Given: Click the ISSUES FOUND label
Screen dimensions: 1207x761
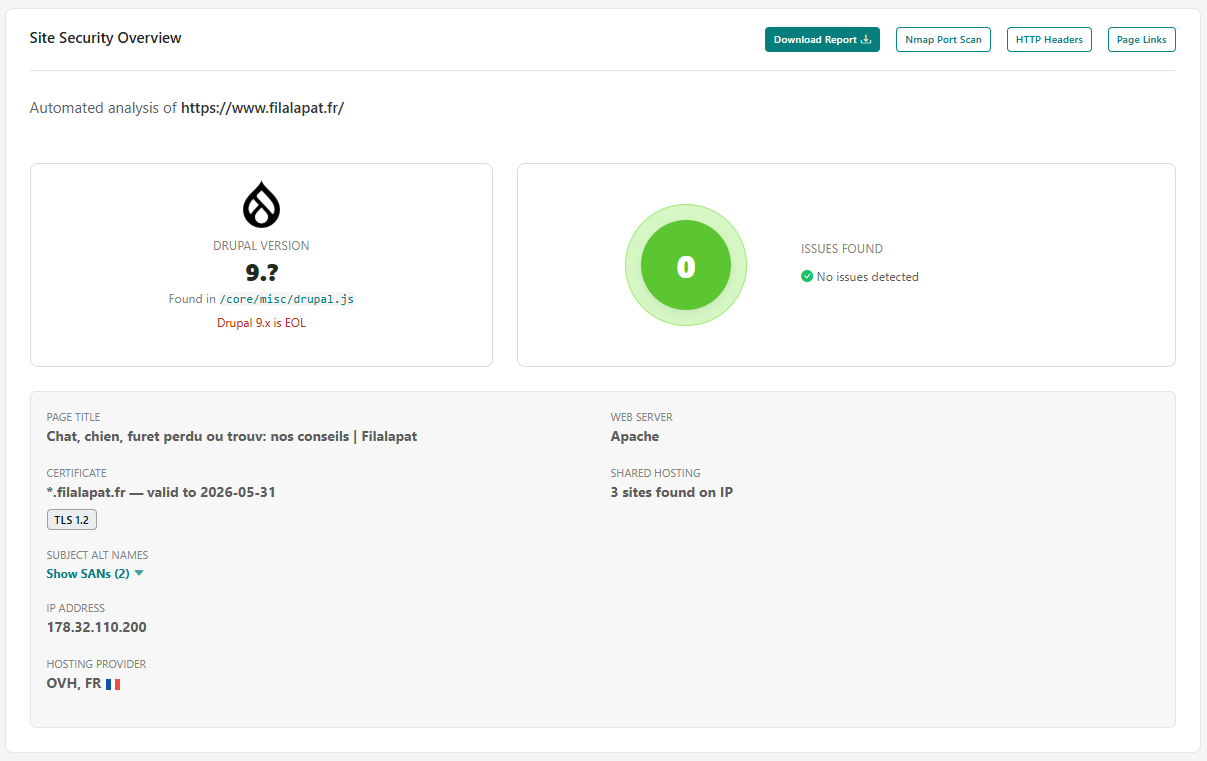Looking at the screenshot, I should tap(842, 249).
